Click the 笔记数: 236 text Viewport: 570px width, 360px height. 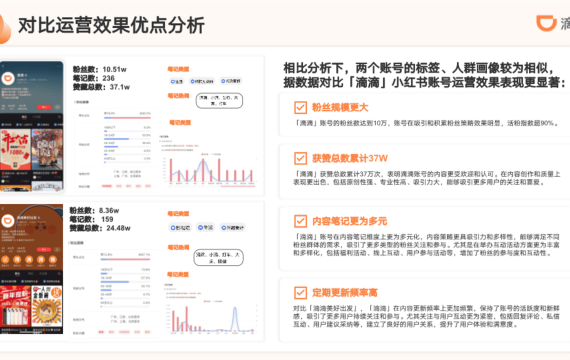point(93,78)
